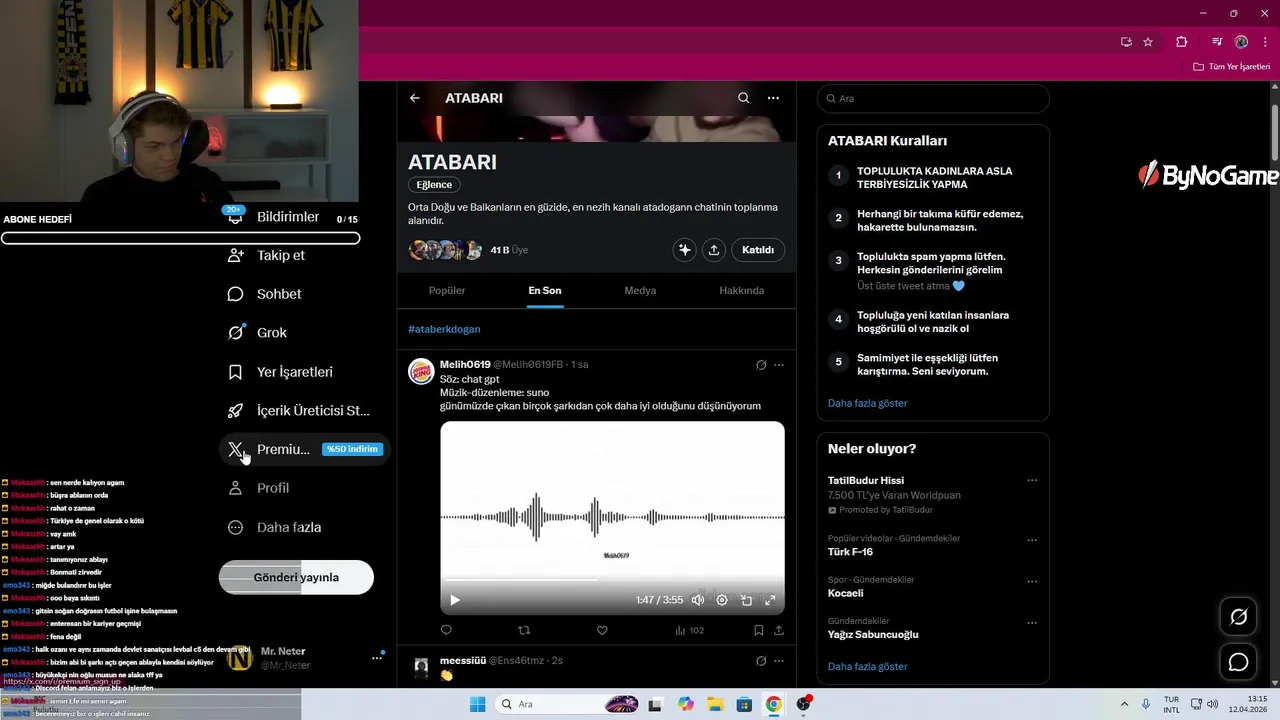Bookmark Melih0619's post
The width and height of the screenshot is (1280, 720).
pos(759,630)
